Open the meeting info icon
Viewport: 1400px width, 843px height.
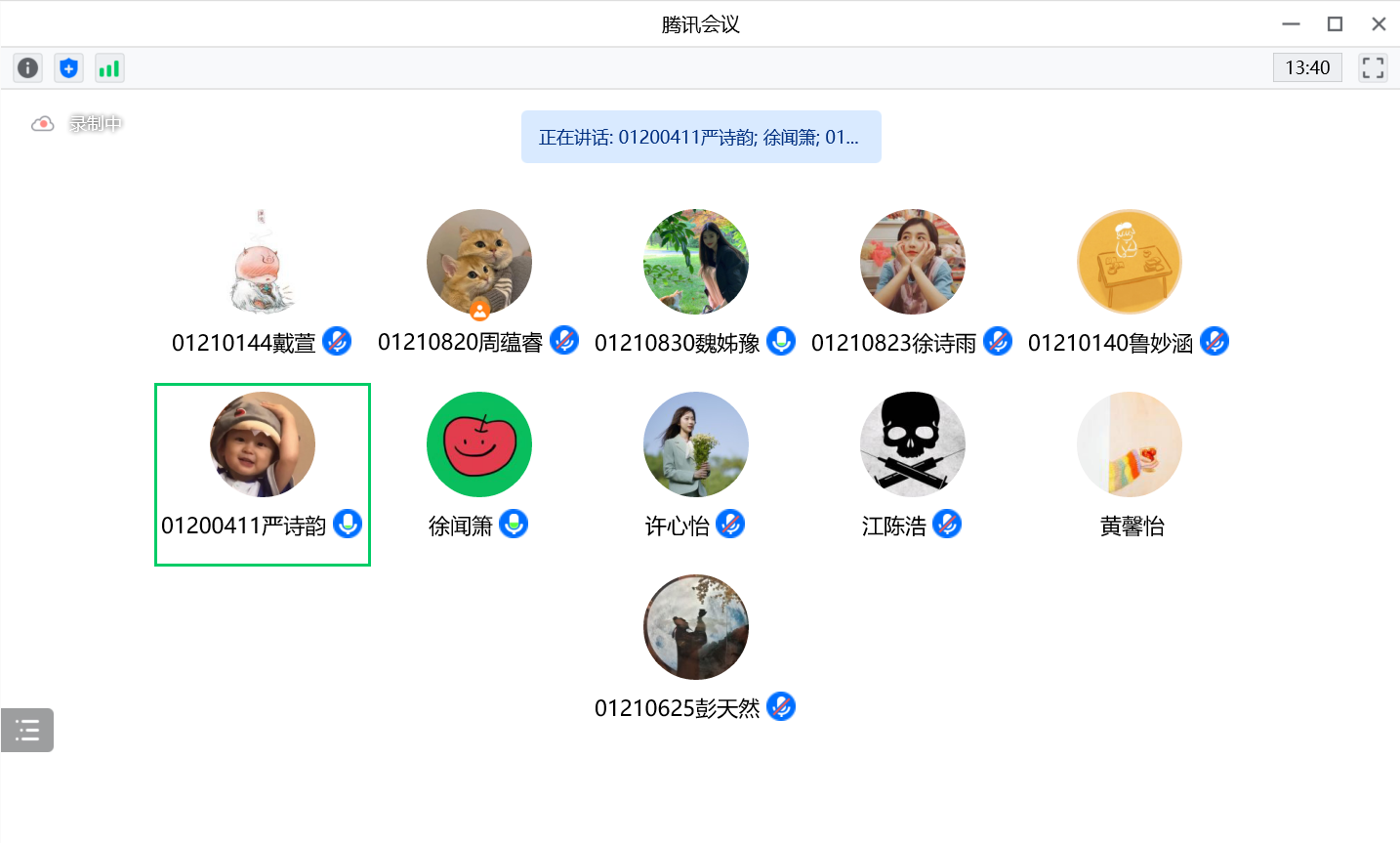[x=28, y=67]
